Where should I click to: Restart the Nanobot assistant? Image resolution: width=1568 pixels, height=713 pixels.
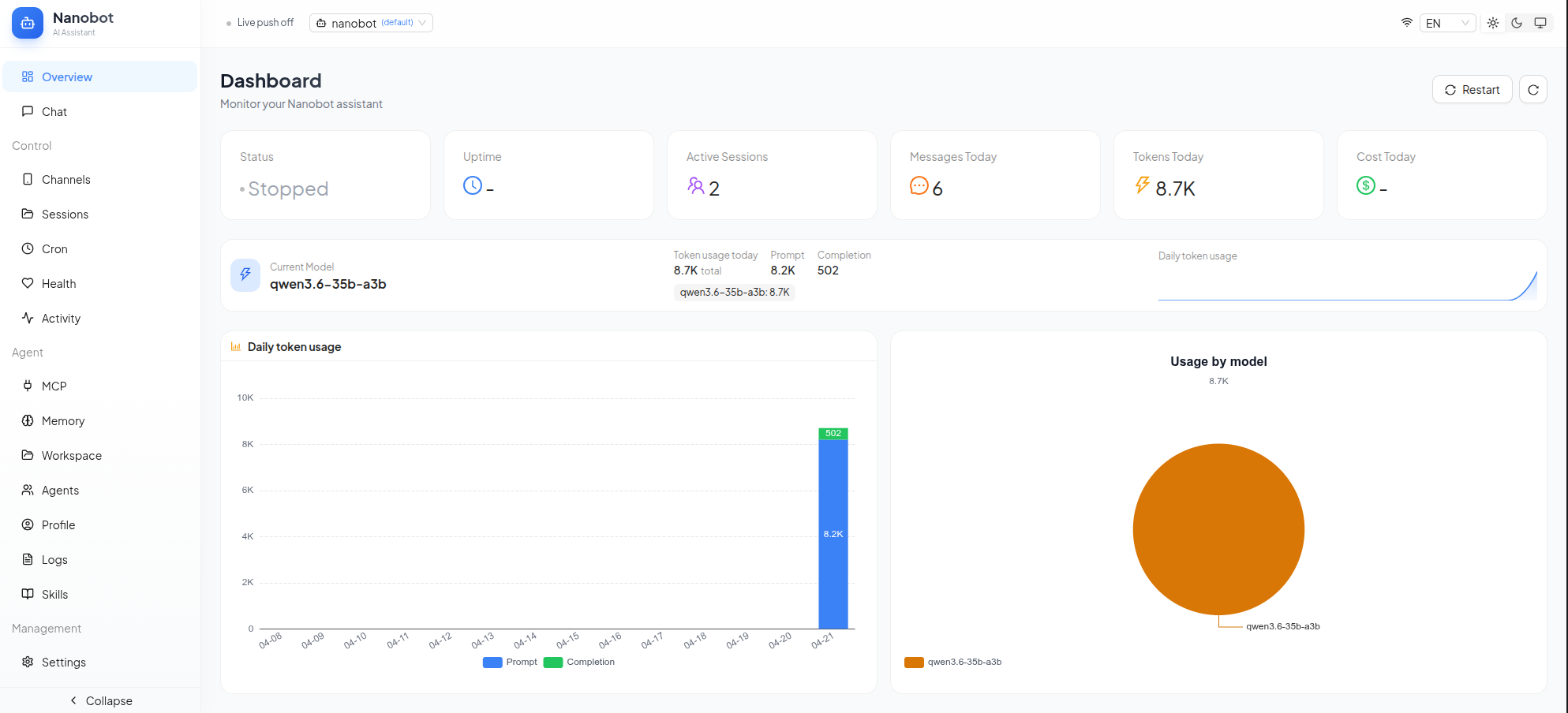tap(1472, 89)
